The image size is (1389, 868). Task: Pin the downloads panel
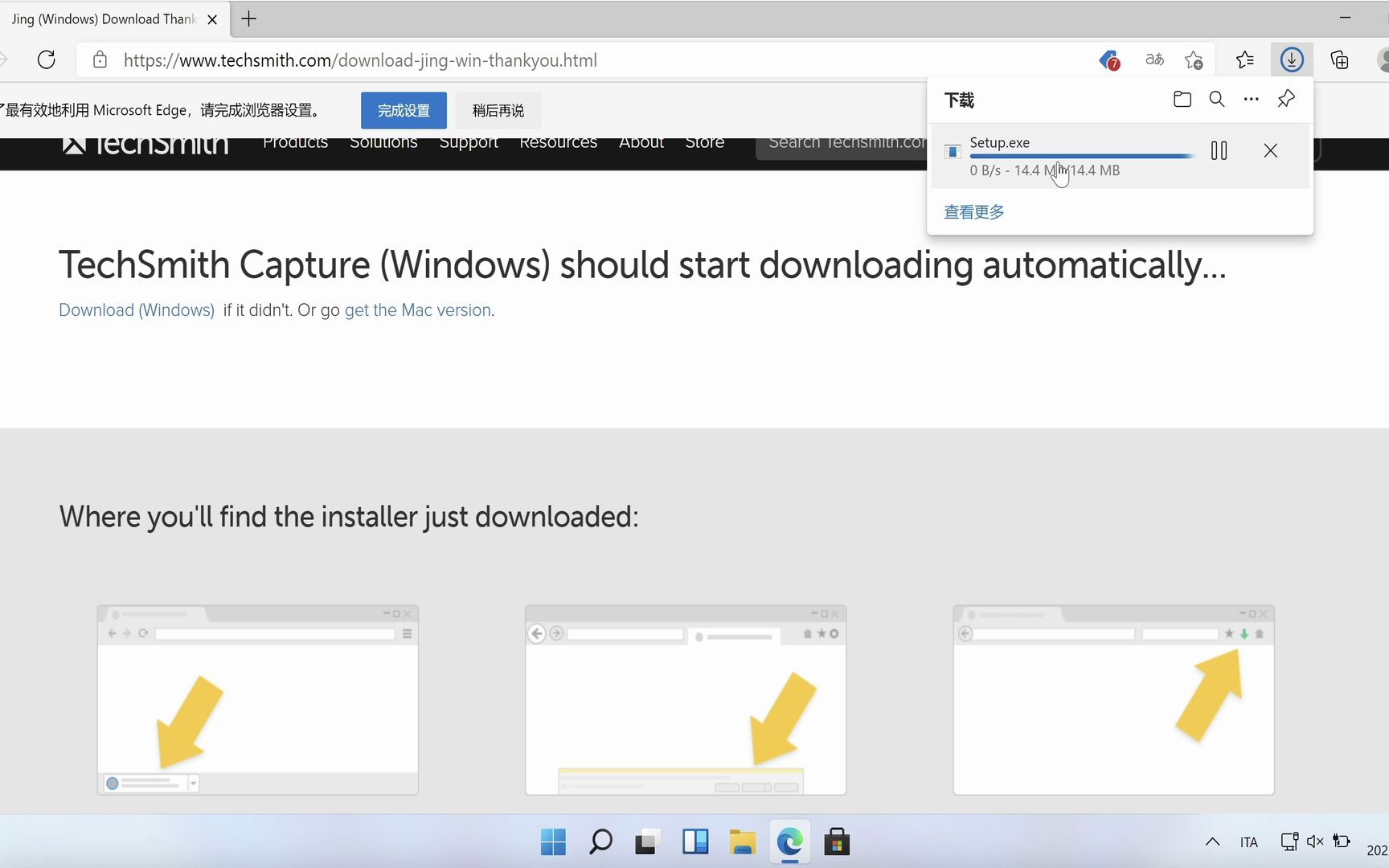(1286, 99)
